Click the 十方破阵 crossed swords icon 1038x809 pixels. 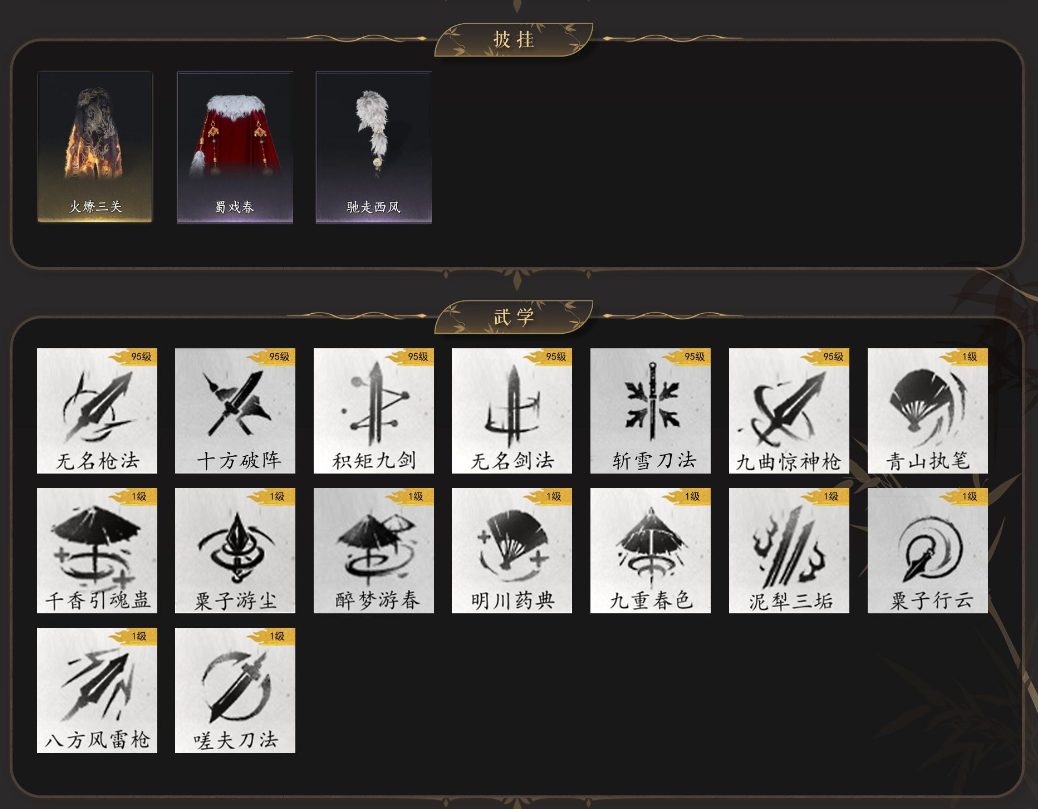(x=235, y=410)
